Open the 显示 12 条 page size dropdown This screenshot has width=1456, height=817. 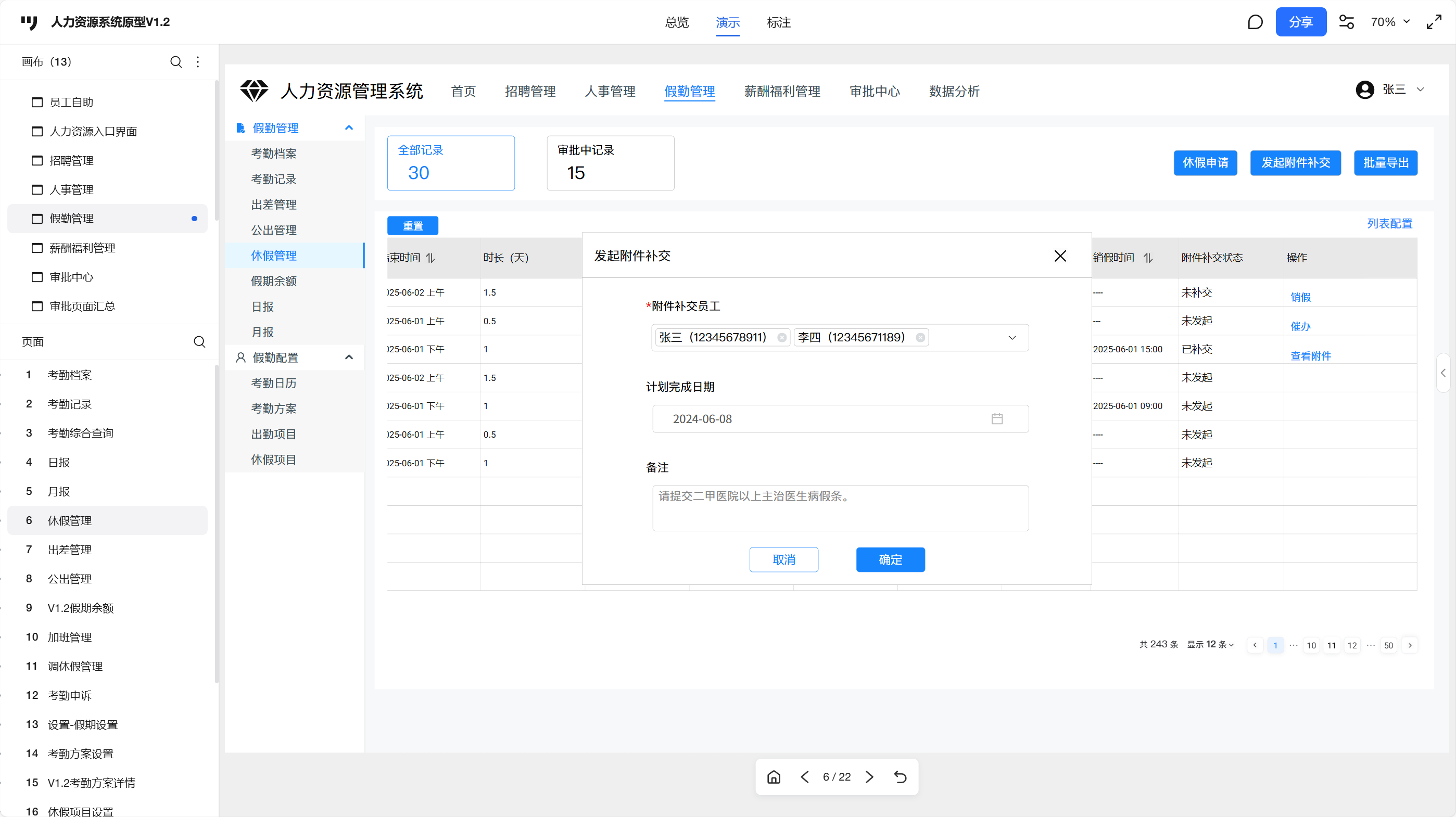click(x=1210, y=645)
